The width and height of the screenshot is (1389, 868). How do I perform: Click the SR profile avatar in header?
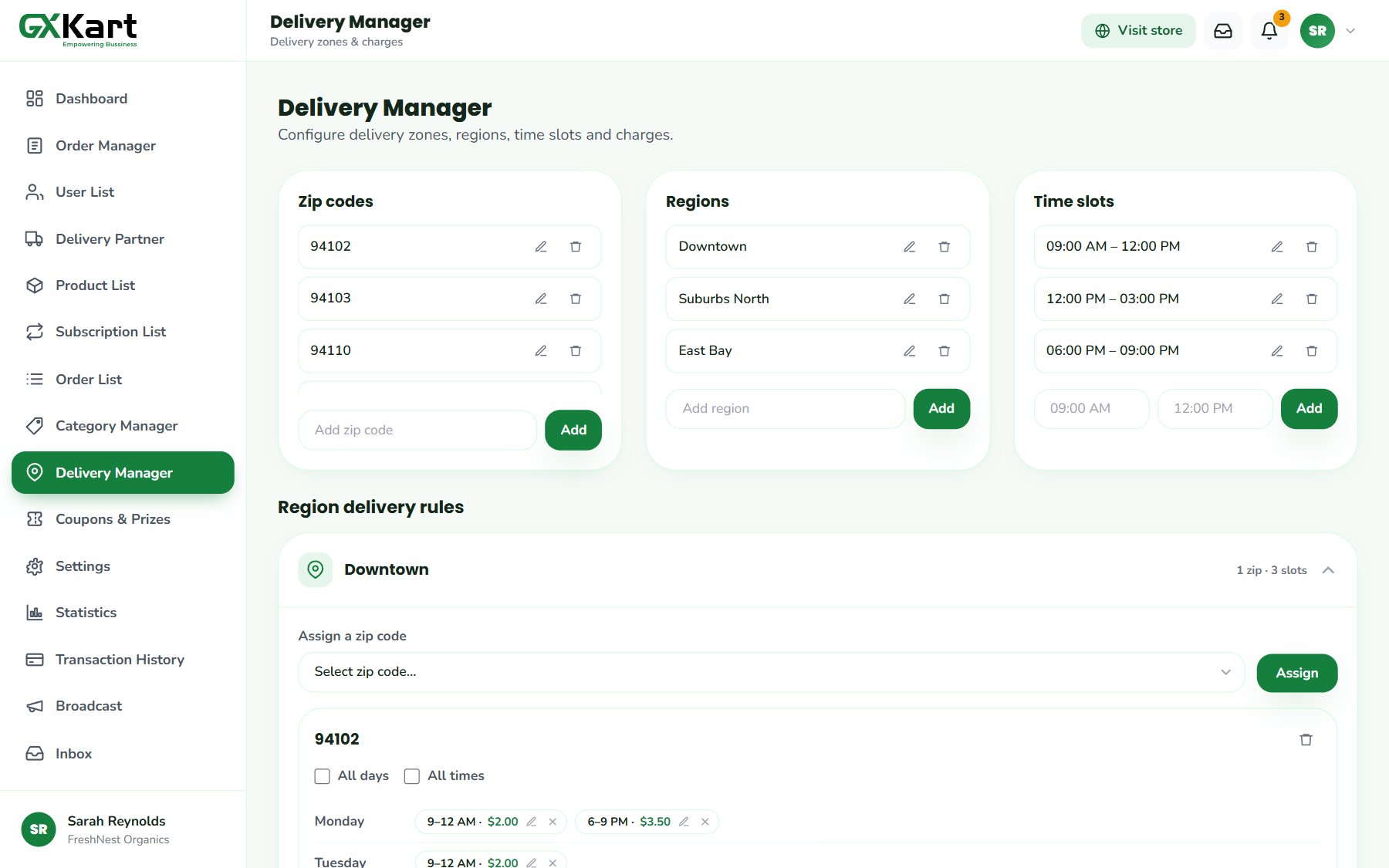[1317, 31]
